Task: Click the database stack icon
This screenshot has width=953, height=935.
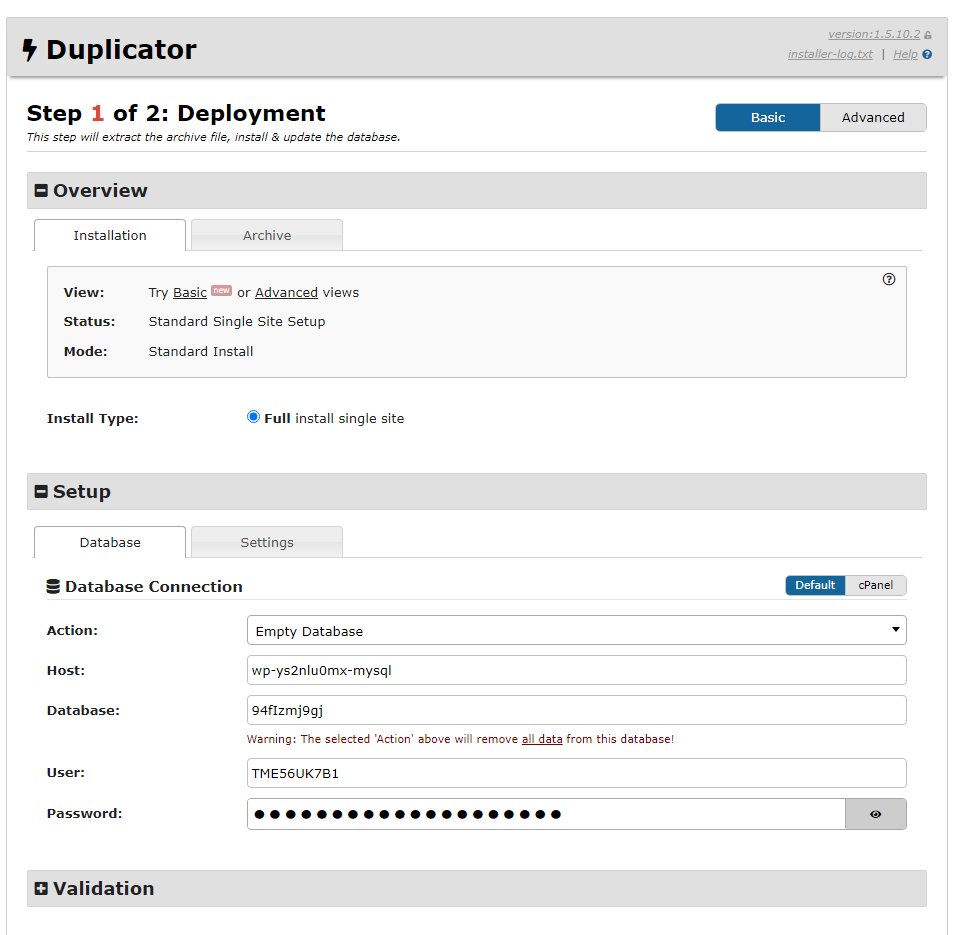Action: [53, 586]
